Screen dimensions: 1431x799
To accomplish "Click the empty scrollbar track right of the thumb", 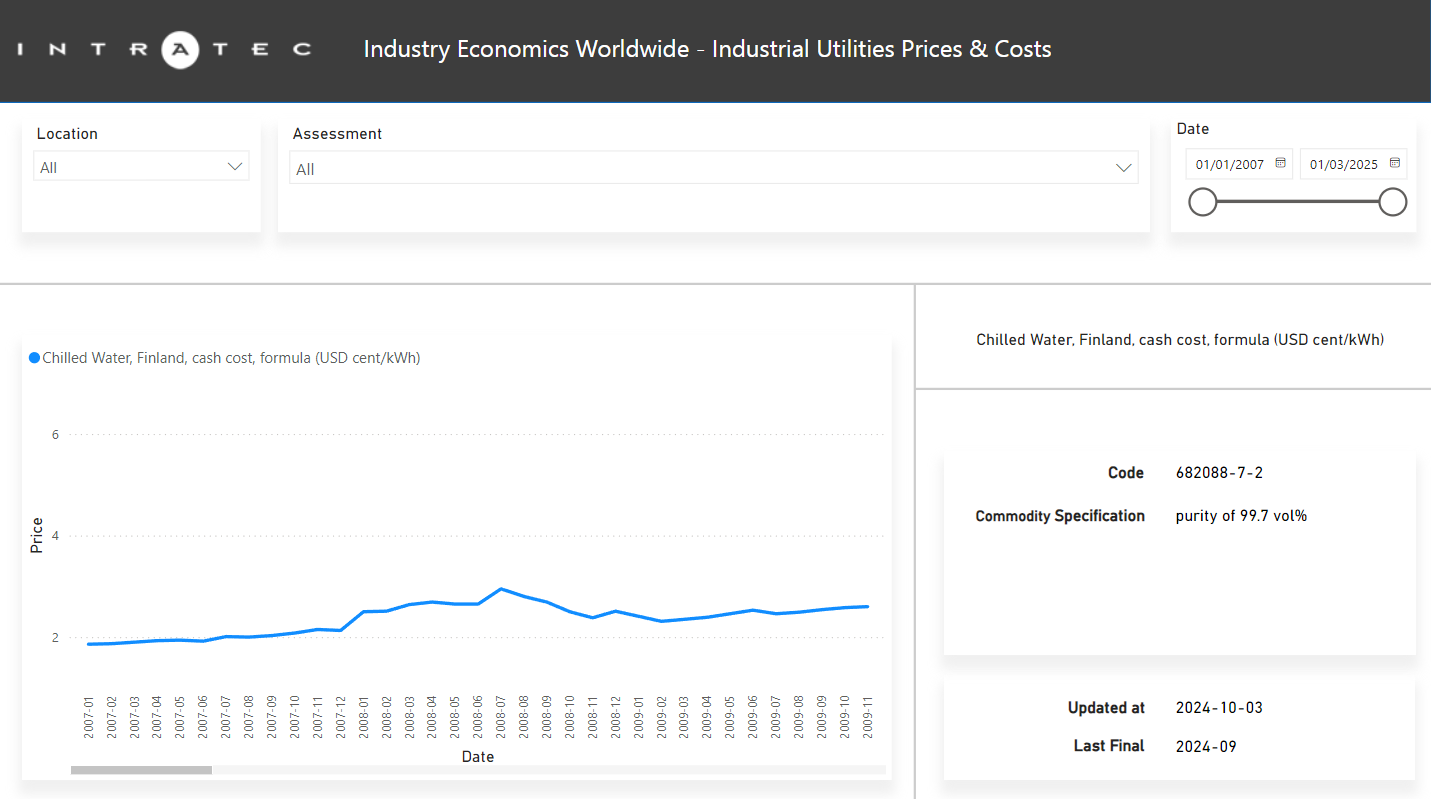I will tap(548, 770).
